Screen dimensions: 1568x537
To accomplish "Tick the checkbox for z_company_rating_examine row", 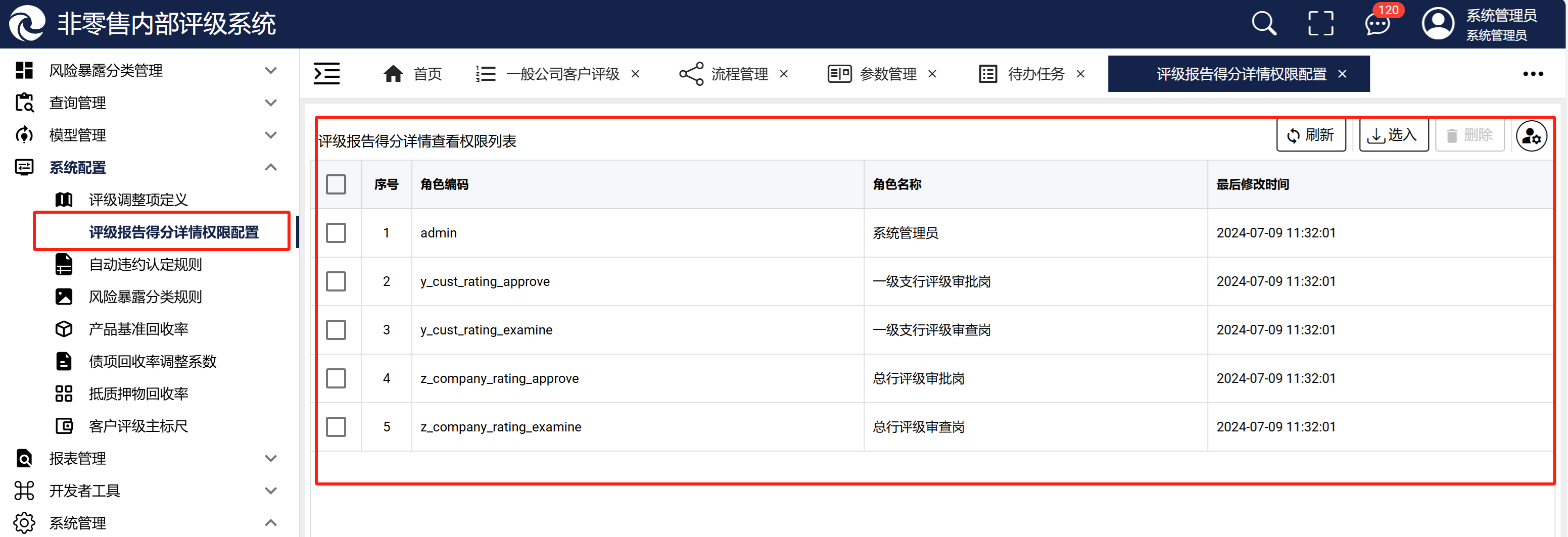I will point(336,427).
